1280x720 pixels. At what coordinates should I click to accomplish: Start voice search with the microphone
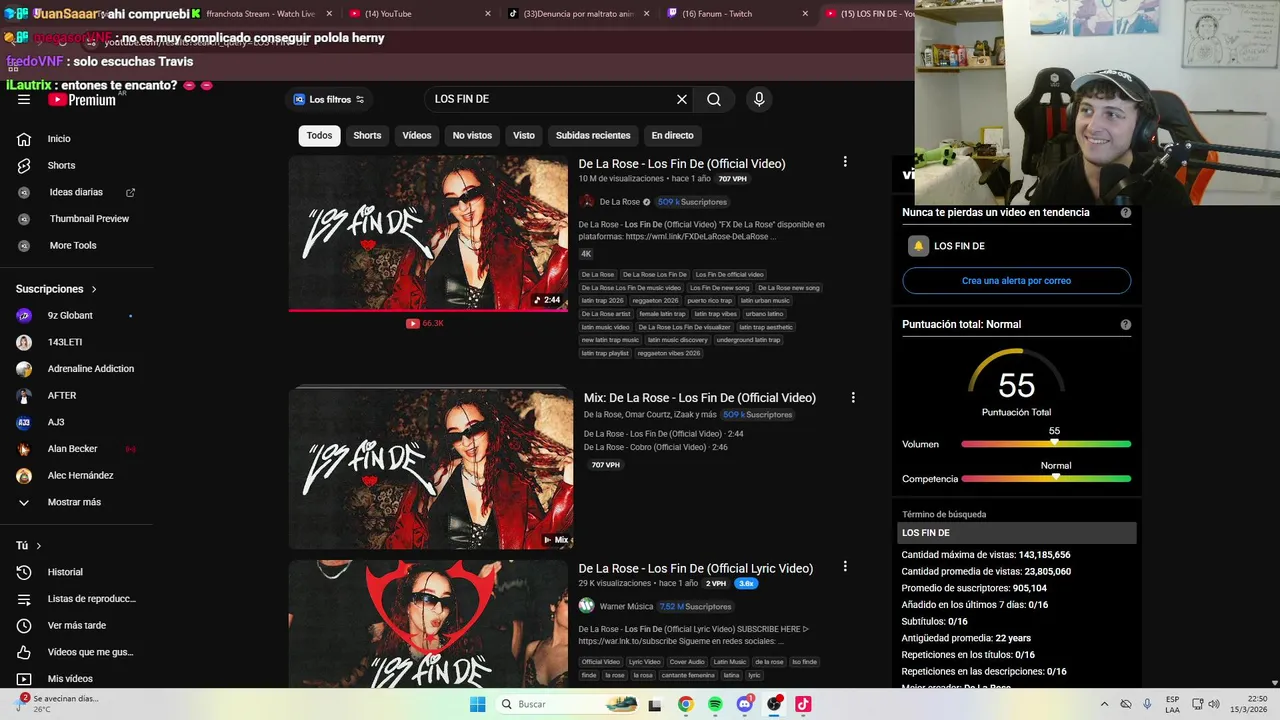759,99
